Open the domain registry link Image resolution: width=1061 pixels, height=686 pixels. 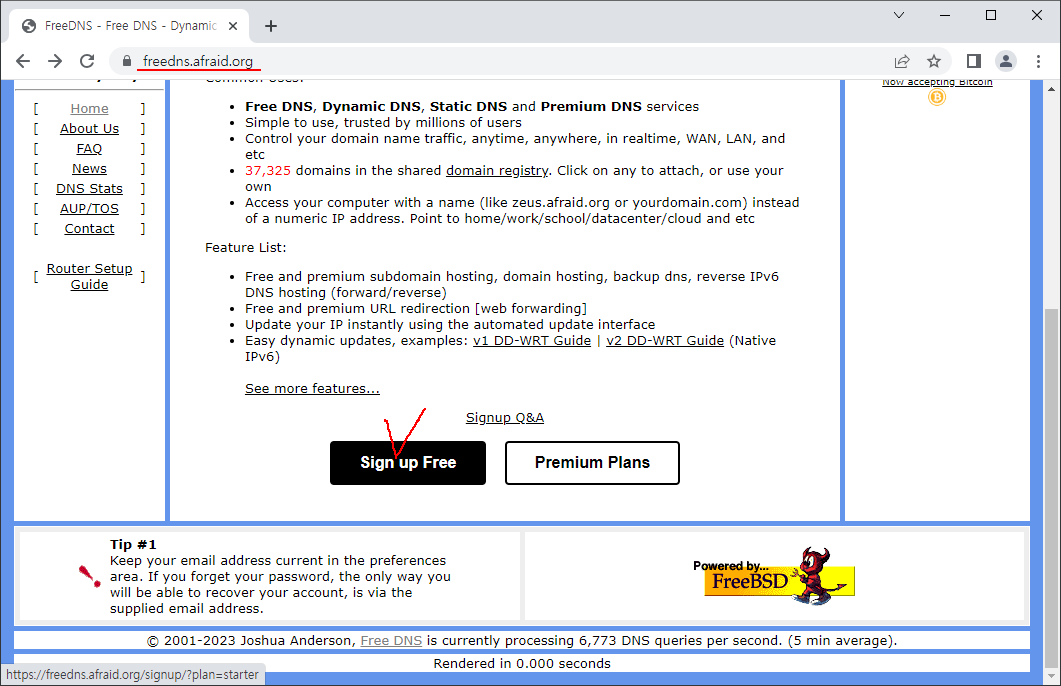(497, 170)
